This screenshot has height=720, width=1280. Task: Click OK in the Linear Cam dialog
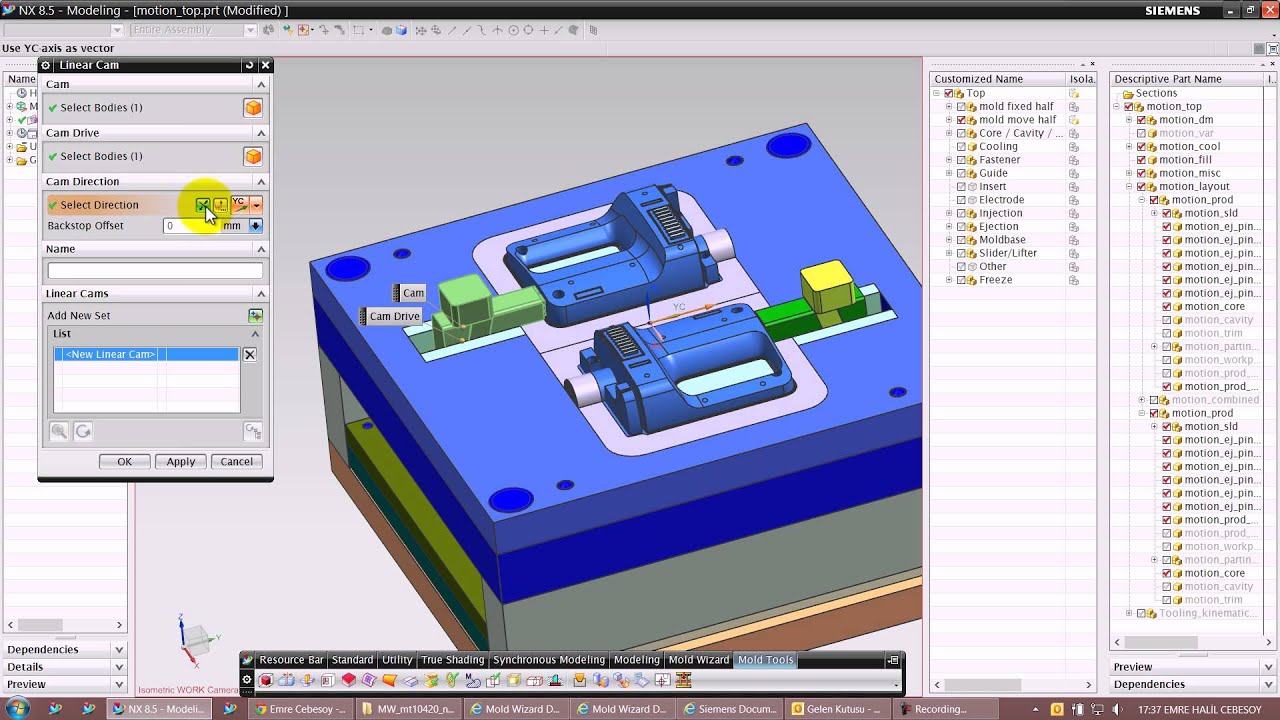pyautogui.click(x=124, y=461)
